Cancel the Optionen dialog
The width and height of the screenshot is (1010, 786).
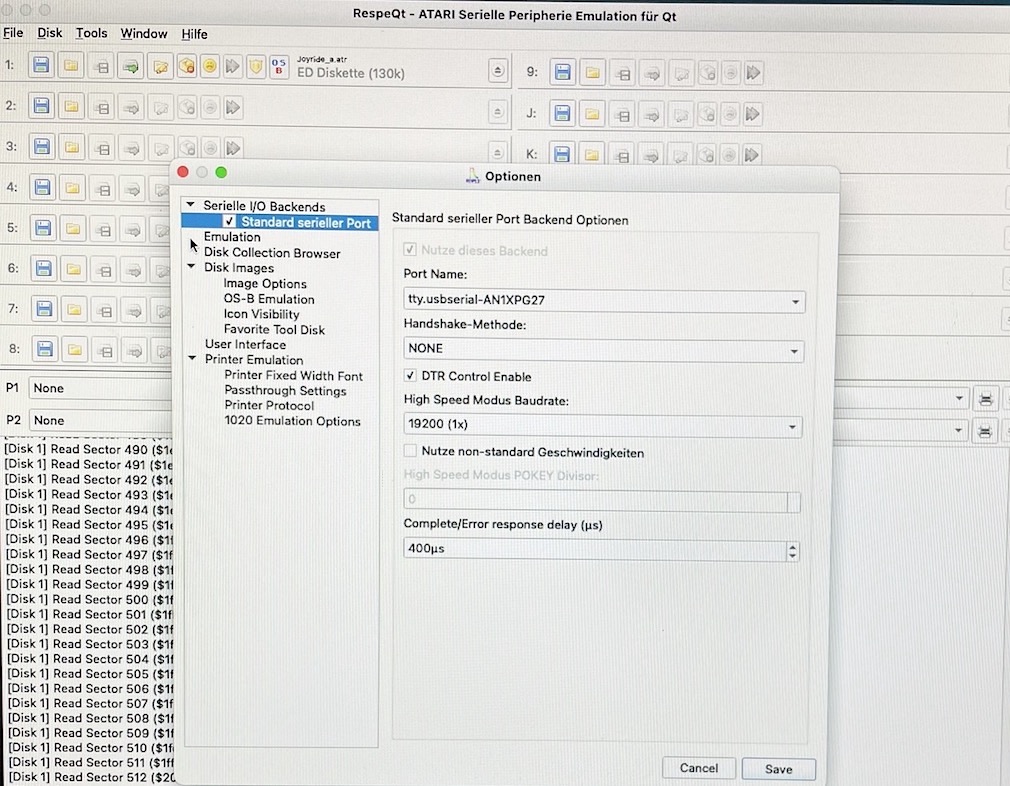point(698,768)
